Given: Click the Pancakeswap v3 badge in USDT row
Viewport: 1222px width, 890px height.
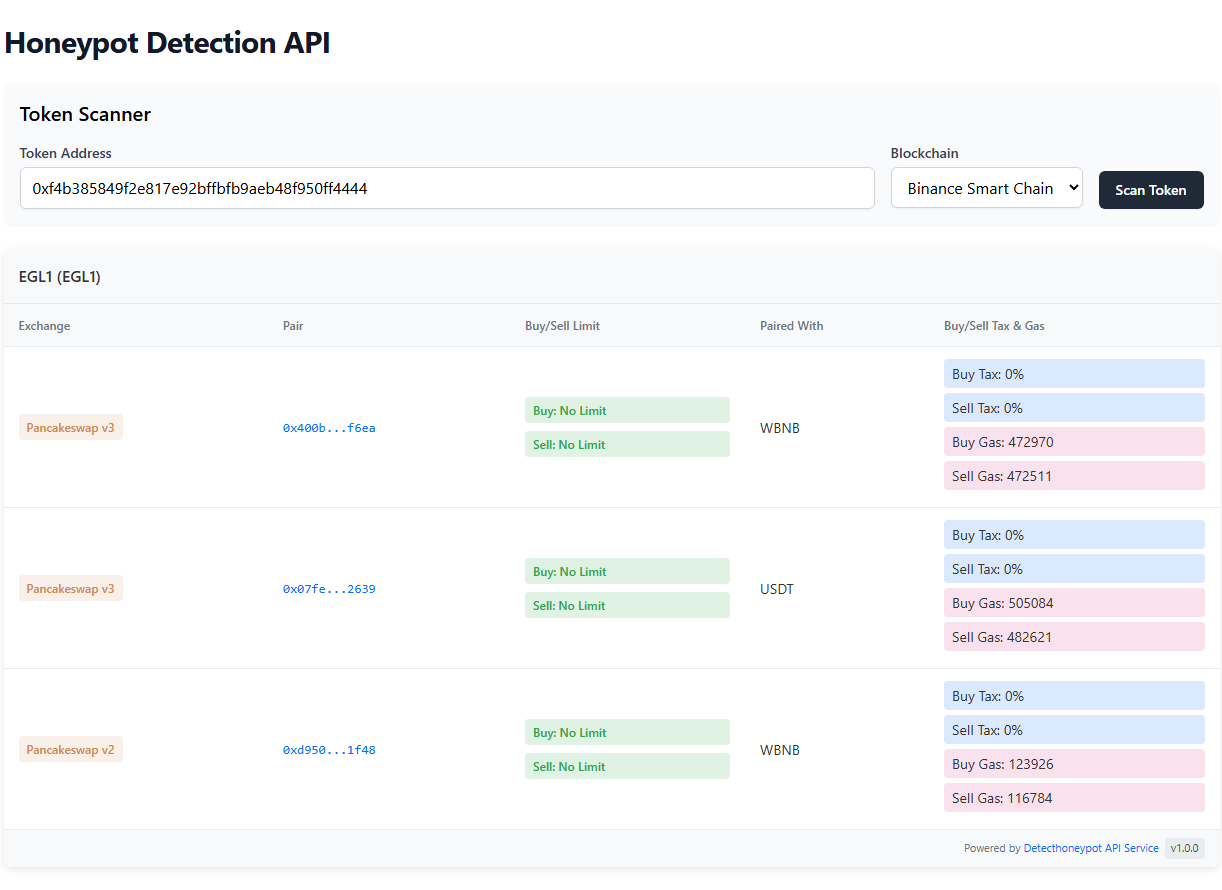Looking at the screenshot, I should [x=71, y=589].
